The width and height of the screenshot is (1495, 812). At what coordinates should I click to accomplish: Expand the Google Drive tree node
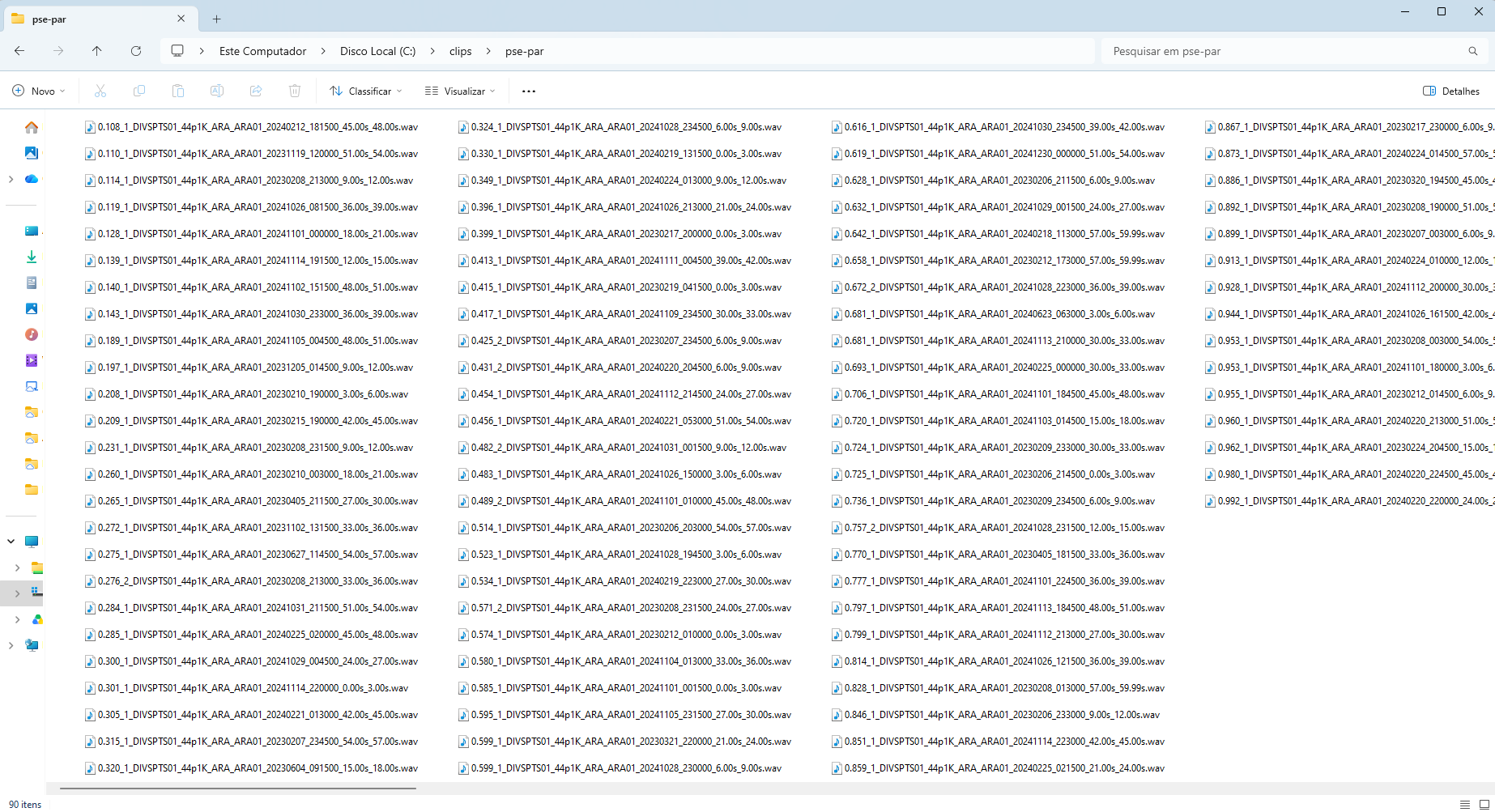(x=17, y=619)
